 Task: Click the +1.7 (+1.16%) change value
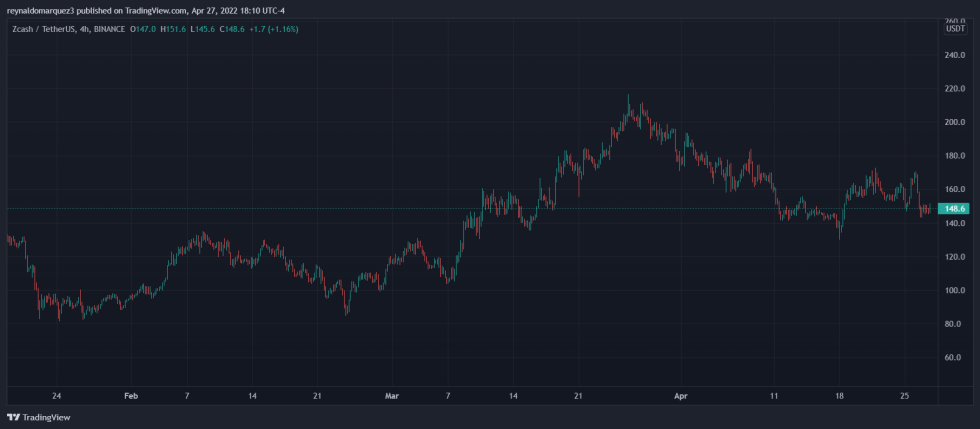[273, 29]
